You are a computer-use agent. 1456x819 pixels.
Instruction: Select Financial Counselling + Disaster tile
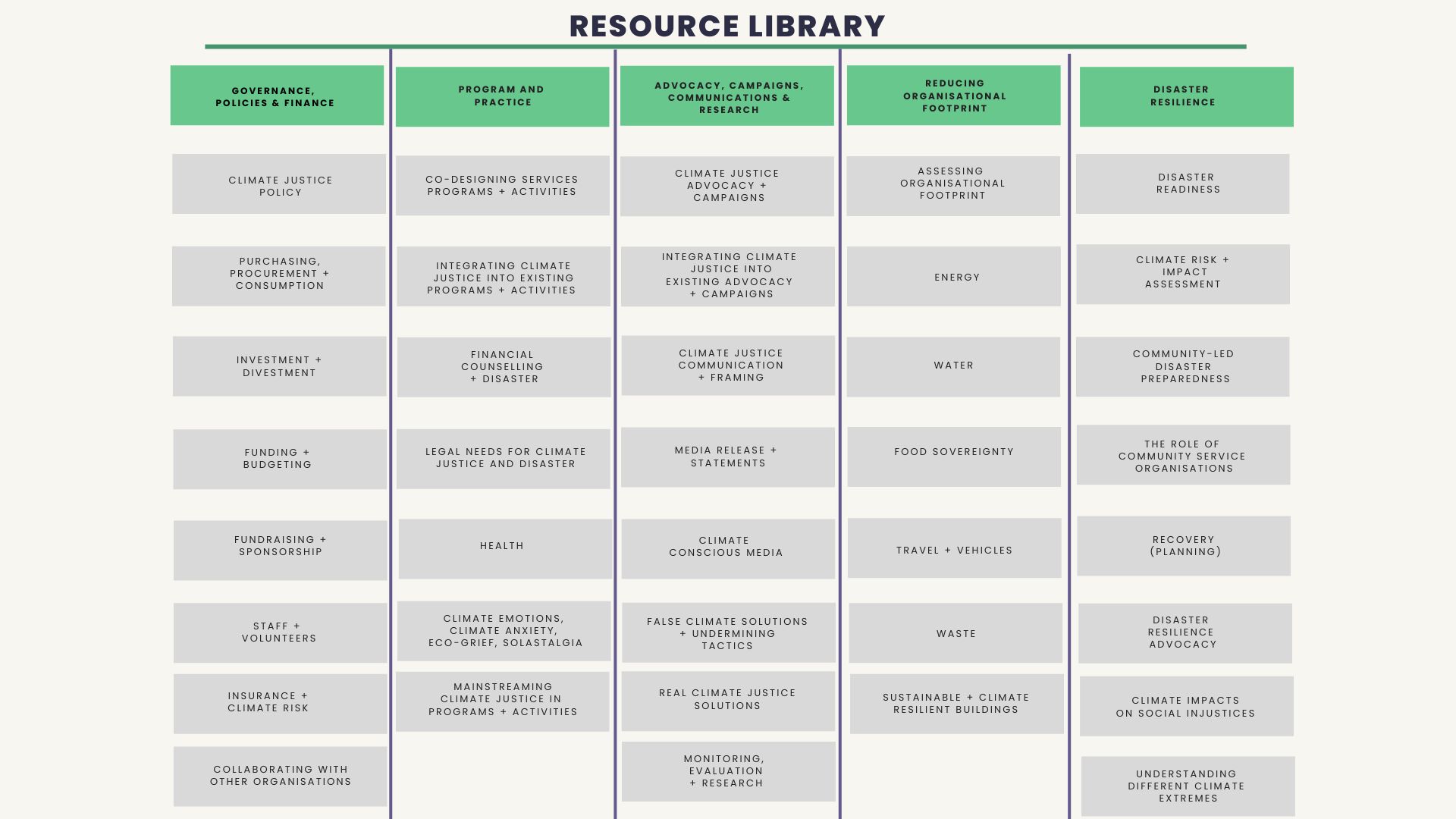[x=504, y=368]
